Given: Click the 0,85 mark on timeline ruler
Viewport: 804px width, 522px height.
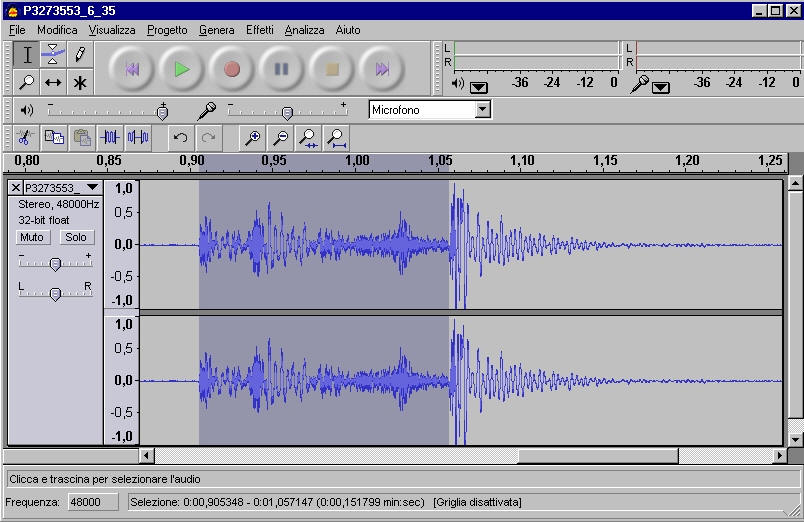Looking at the screenshot, I should pos(109,161).
